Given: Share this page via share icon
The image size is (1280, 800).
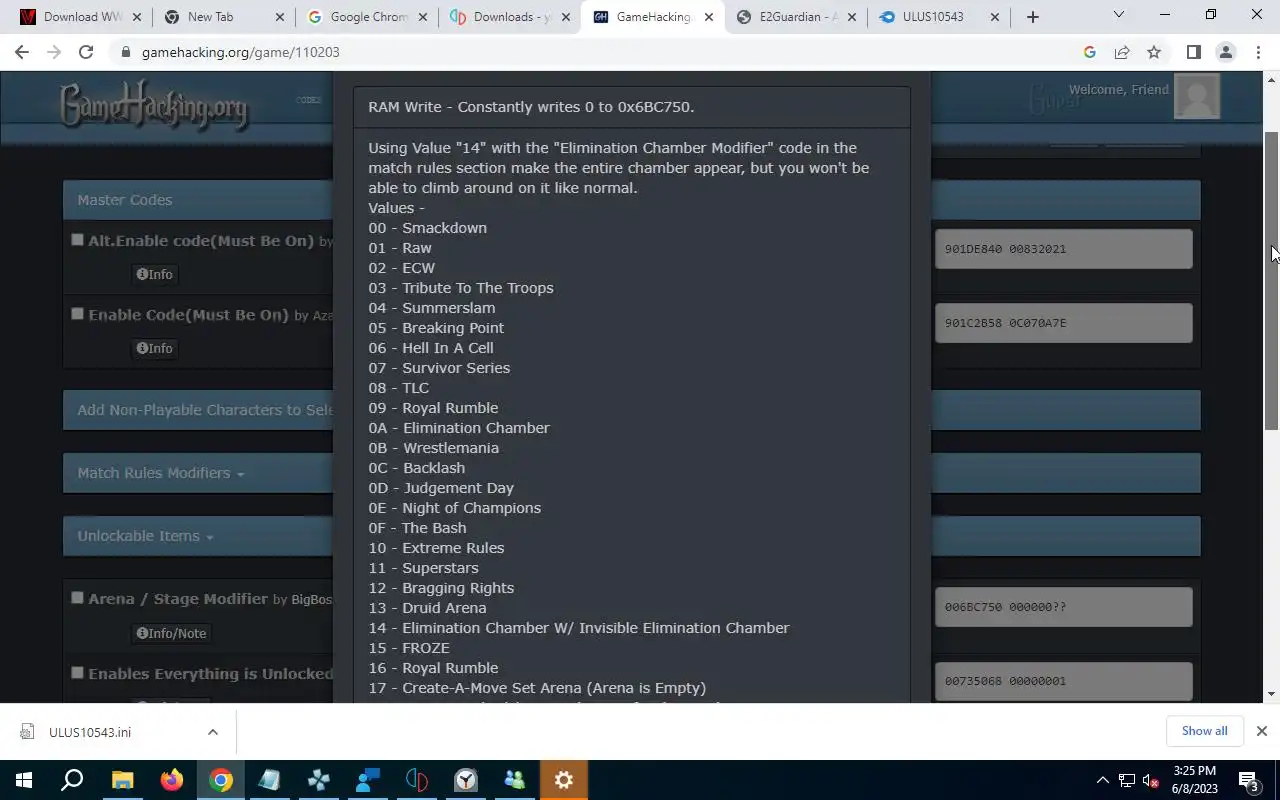Looking at the screenshot, I should point(1122,52).
